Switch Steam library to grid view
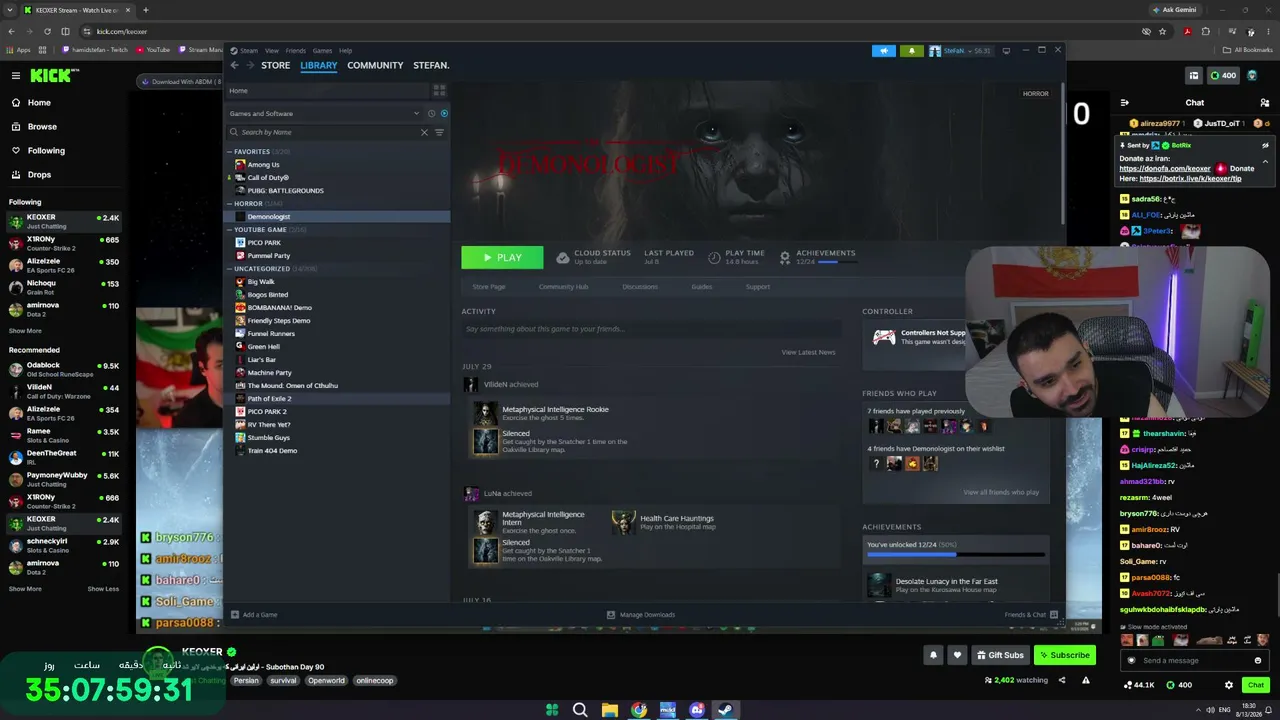Screen dimensions: 1280x720 [x=439, y=90]
